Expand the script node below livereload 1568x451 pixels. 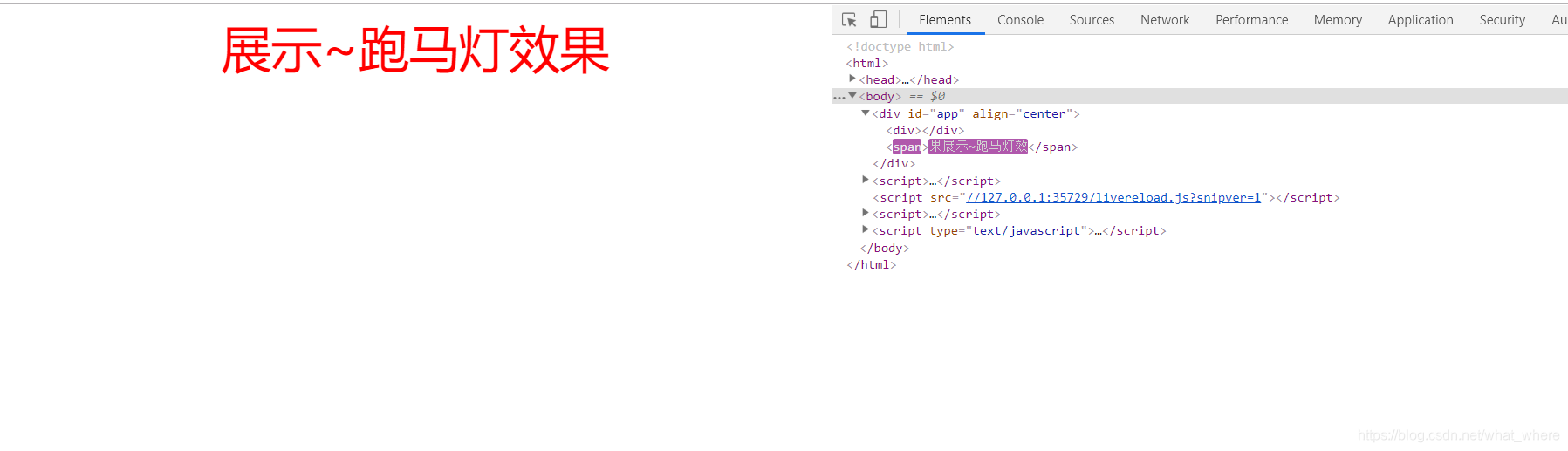coord(866,213)
